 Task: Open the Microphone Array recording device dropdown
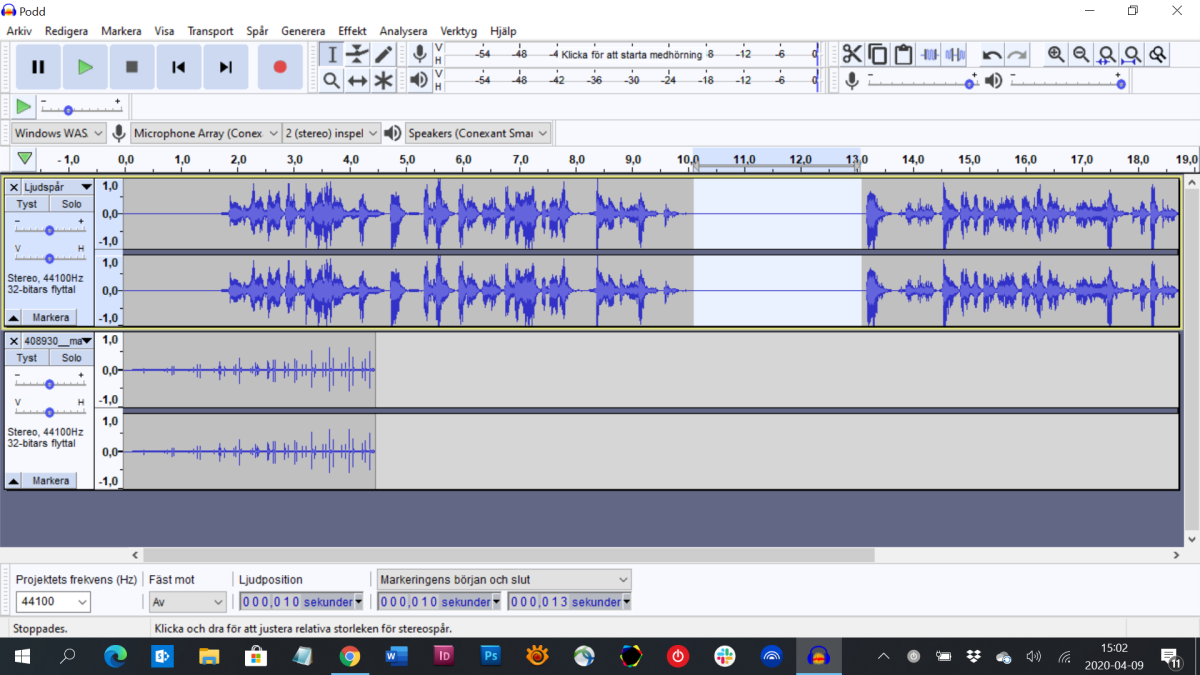[x=205, y=132]
